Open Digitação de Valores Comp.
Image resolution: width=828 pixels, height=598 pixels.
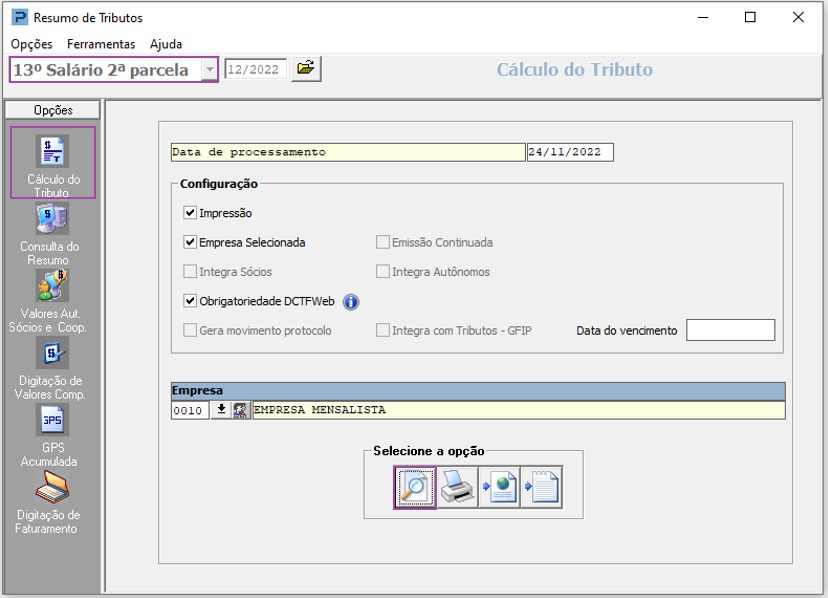51,369
